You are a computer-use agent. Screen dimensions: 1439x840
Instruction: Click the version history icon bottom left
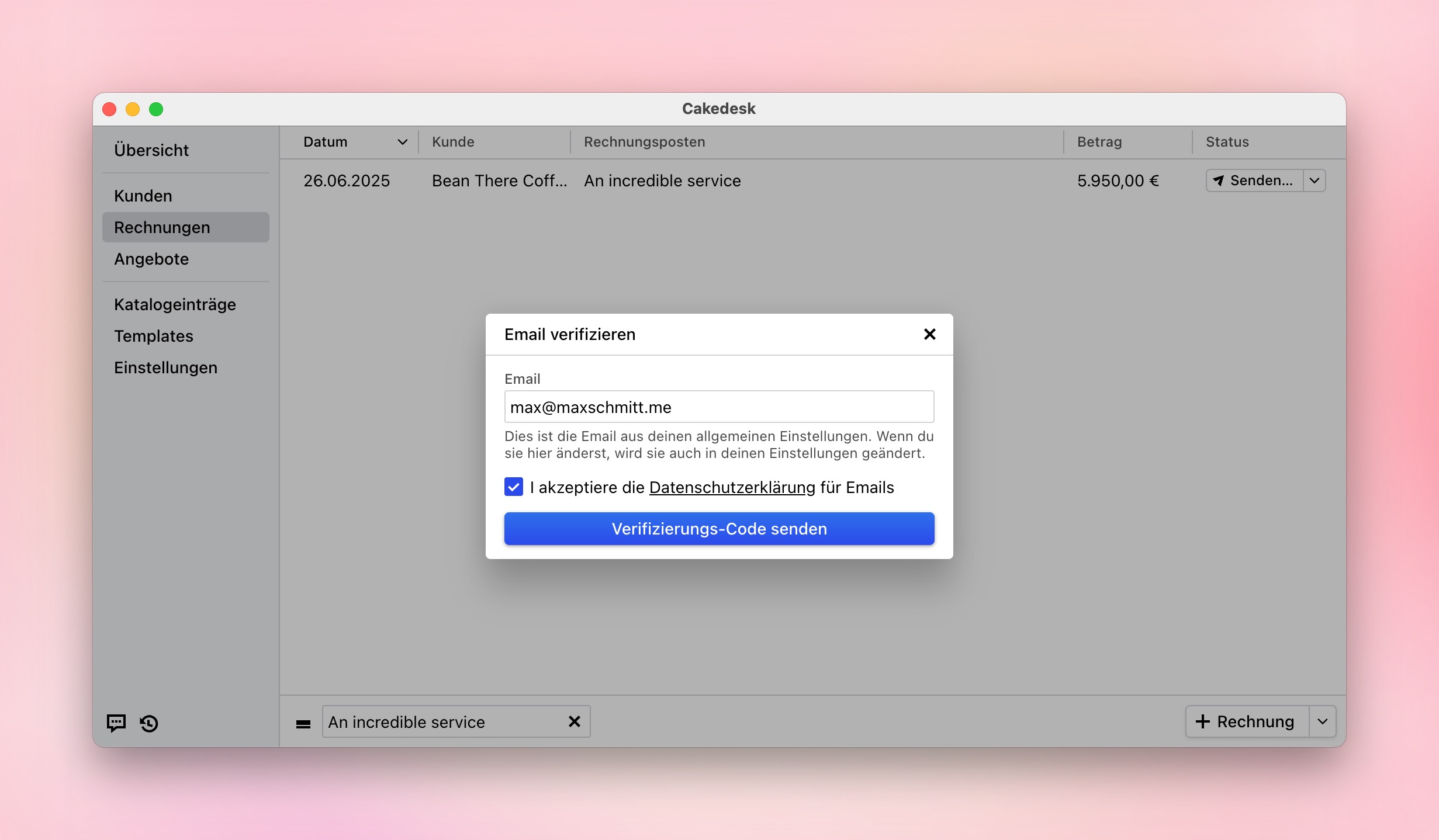[148, 723]
